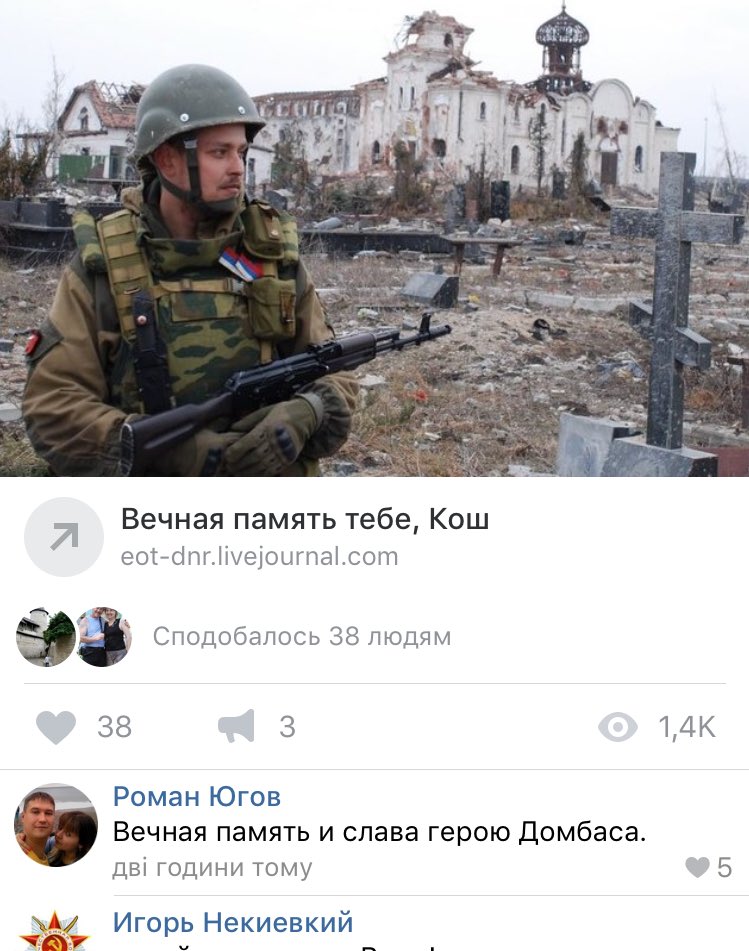The image size is (749, 951).
Task: Open Игорь Некиевкий's star avatar
Action: click(x=55, y=931)
